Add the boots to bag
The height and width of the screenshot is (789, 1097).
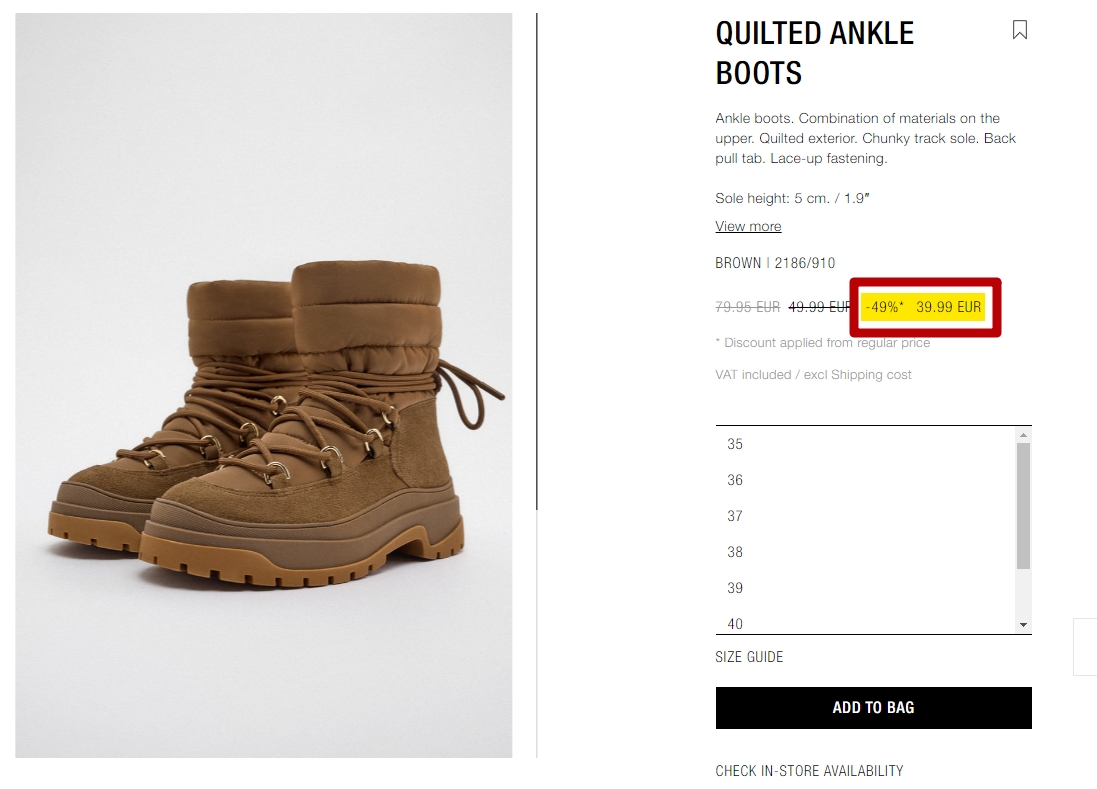click(x=873, y=708)
